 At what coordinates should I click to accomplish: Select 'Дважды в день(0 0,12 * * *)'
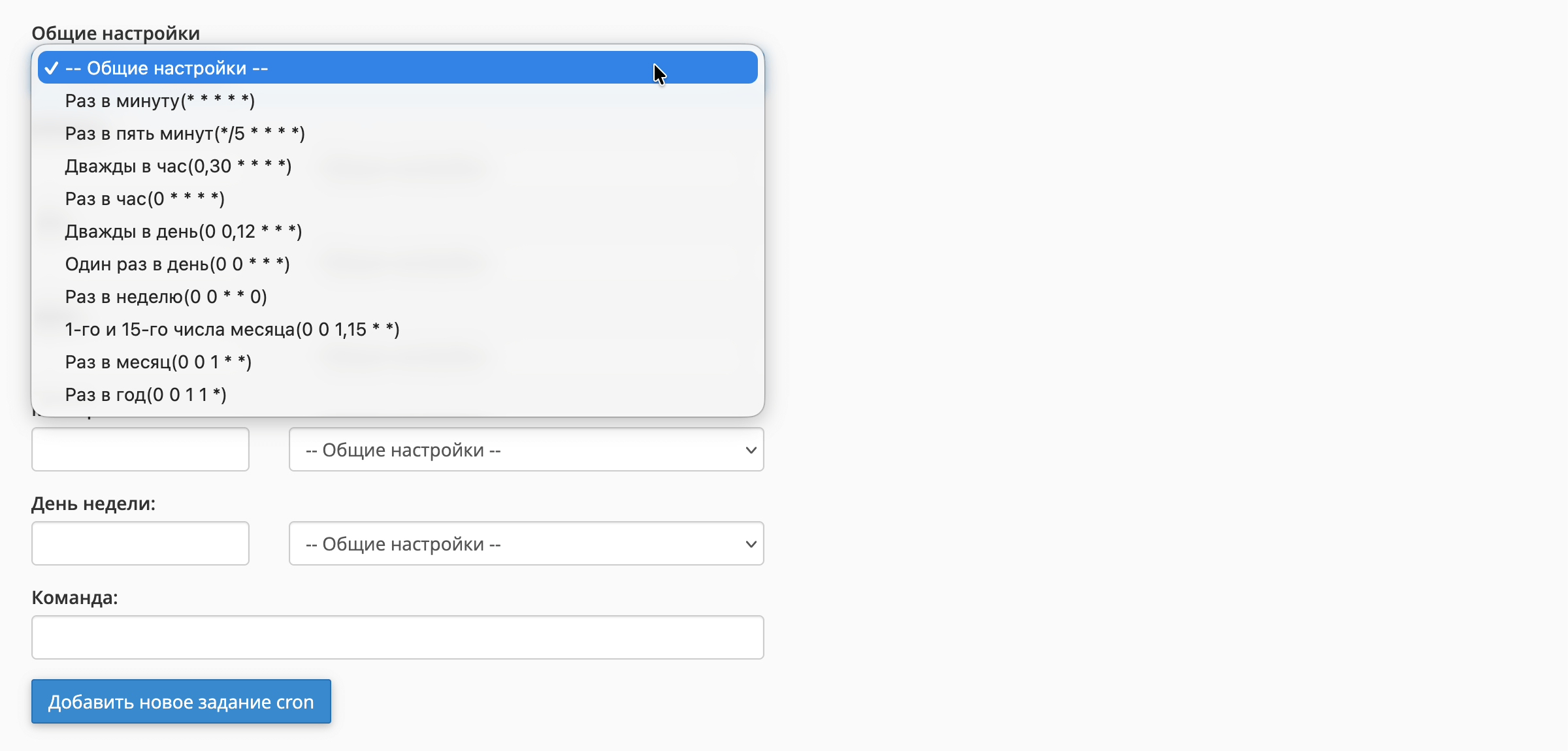(x=184, y=231)
